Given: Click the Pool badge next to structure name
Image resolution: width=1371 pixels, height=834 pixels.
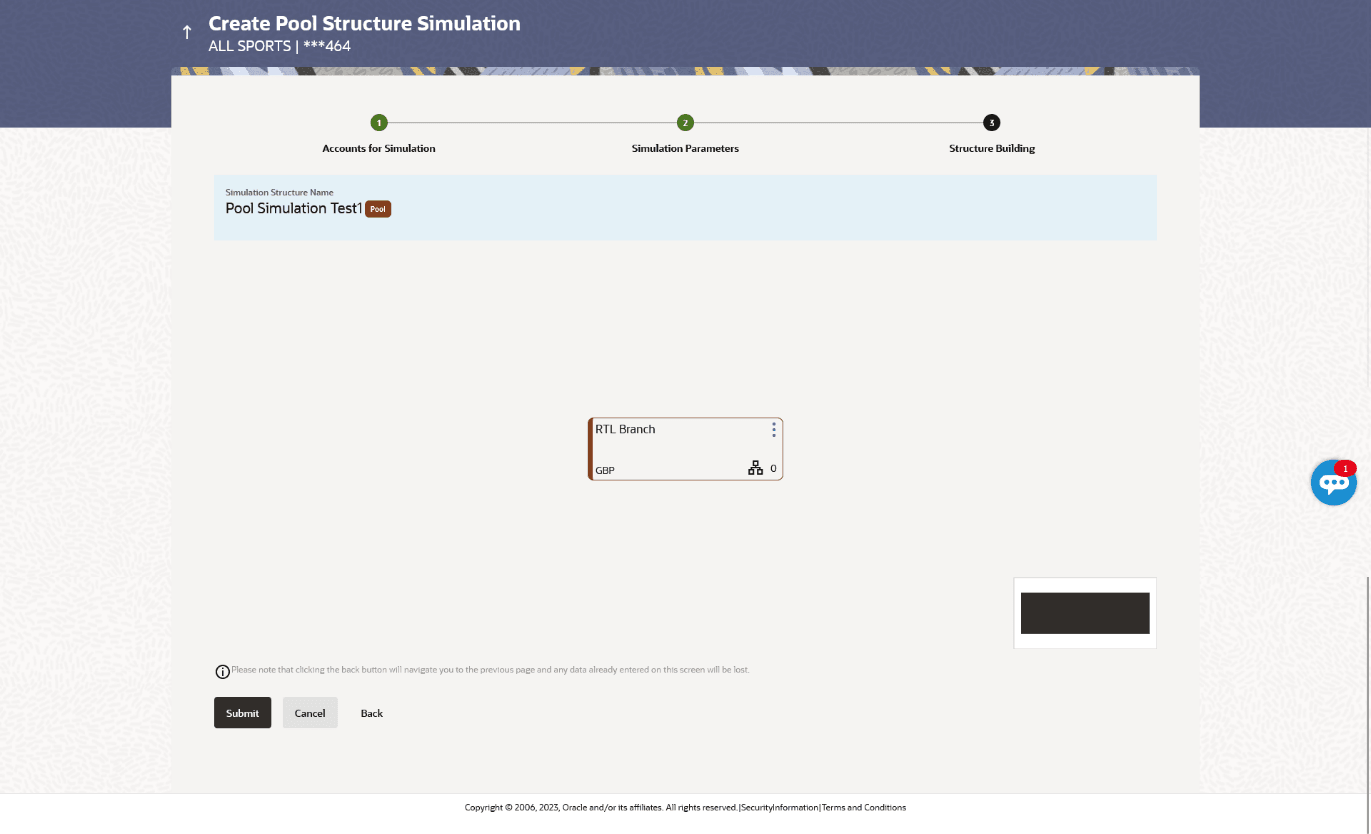Looking at the screenshot, I should [x=378, y=209].
